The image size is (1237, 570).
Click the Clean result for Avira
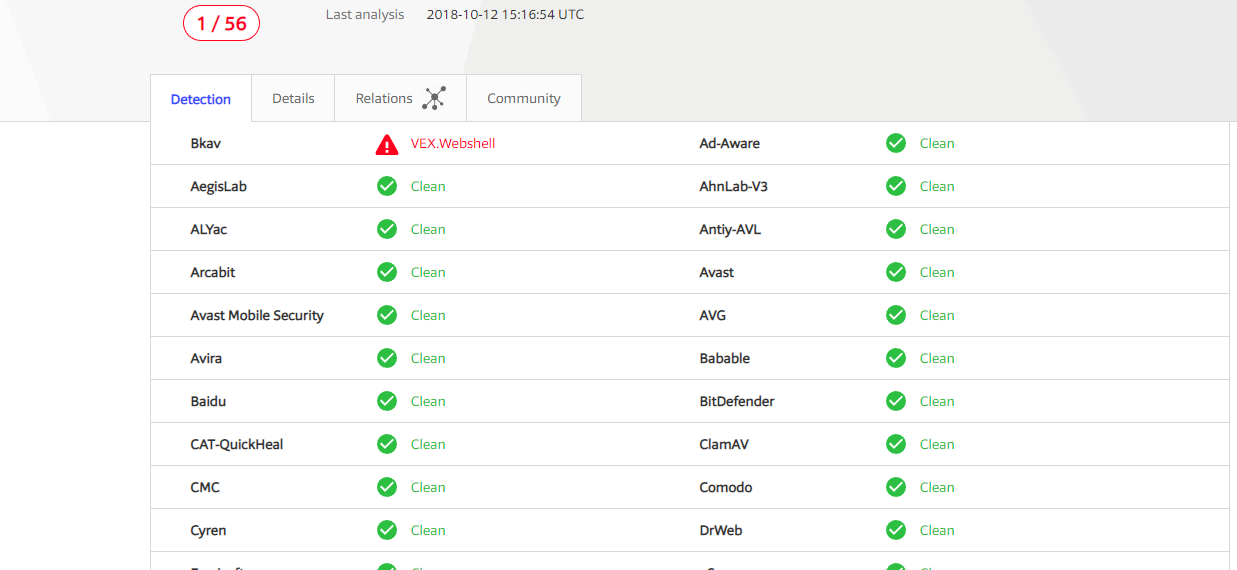pyautogui.click(x=428, y=358)
